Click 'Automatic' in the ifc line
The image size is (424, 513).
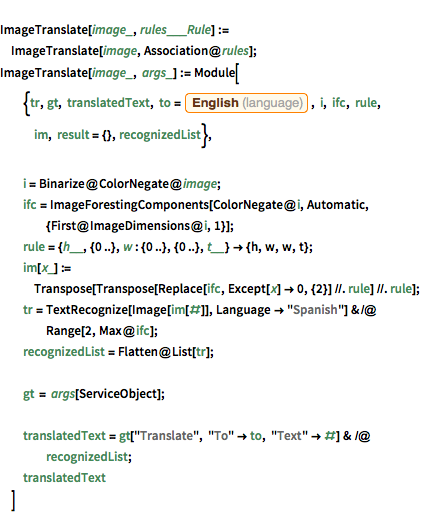(x=336, y=205)
